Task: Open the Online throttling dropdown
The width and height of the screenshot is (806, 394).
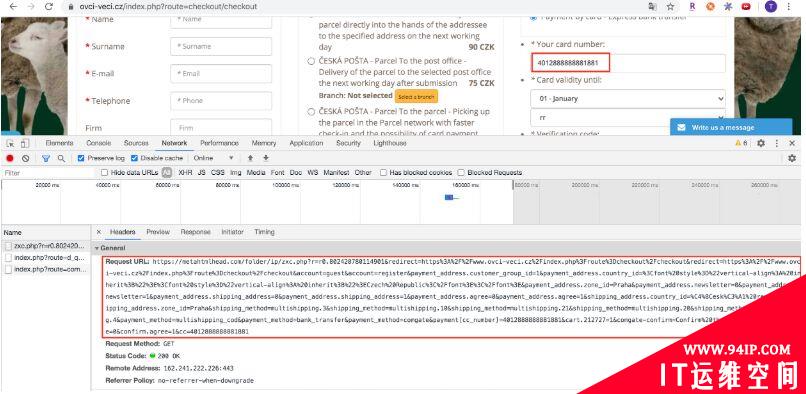Action: (213, 158)
